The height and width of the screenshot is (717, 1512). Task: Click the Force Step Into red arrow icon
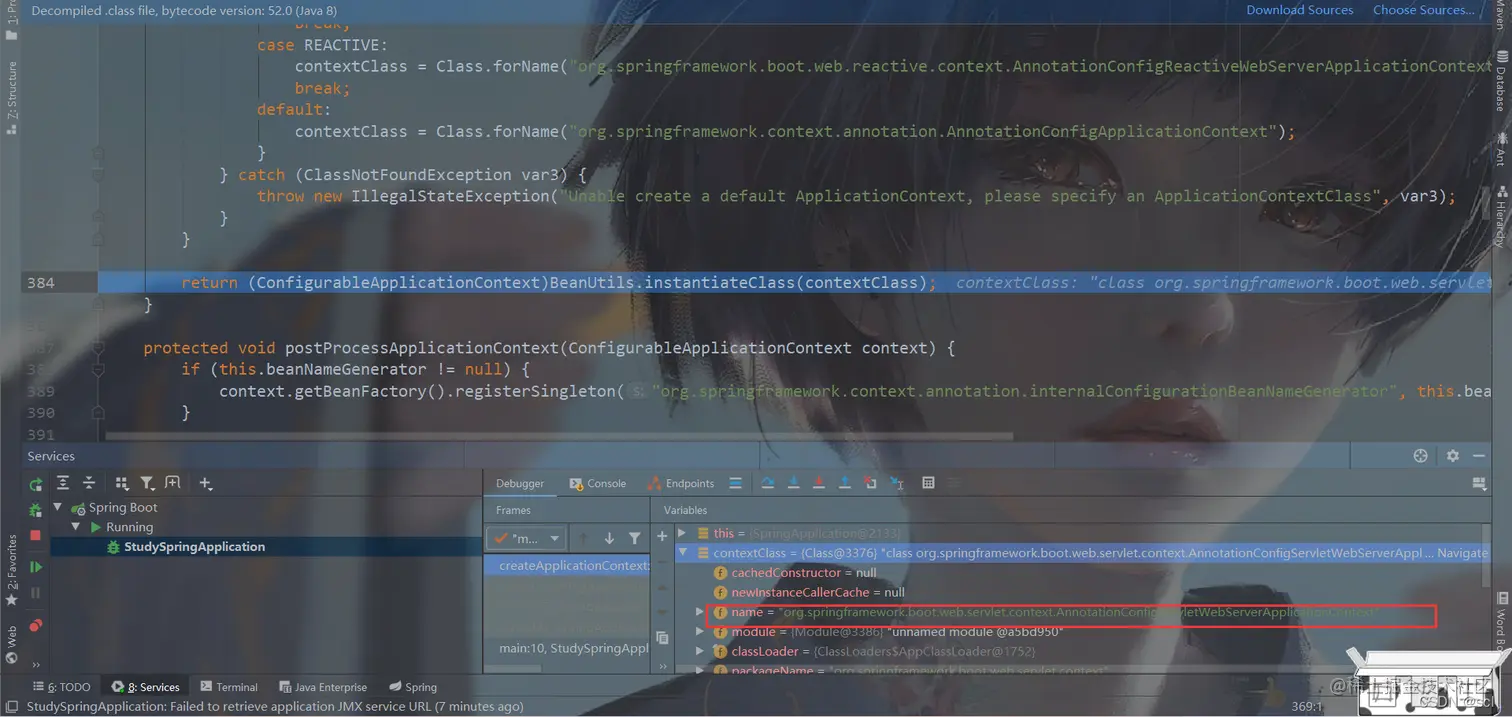(819, 483)
